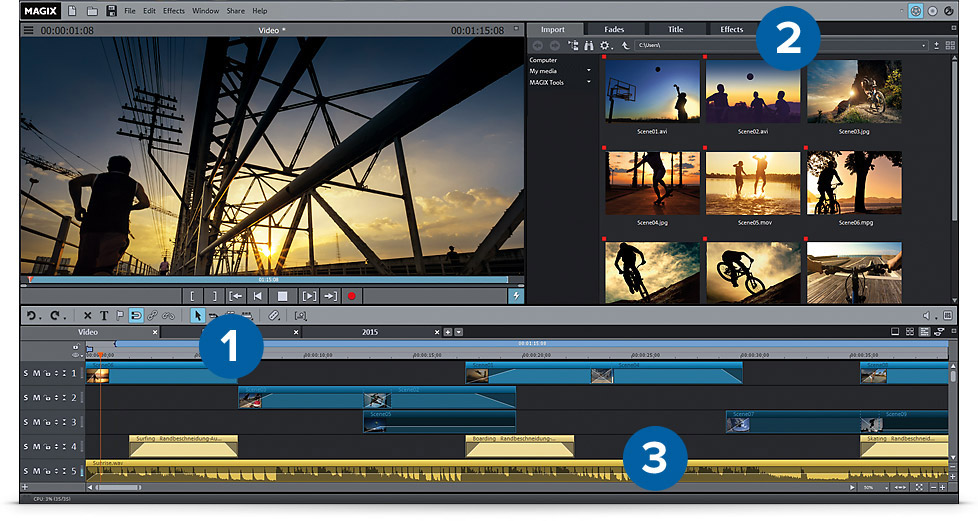Undo the last action
This screenshot has height=521, width=978.
pyautogui.click(x=32, y=316)
